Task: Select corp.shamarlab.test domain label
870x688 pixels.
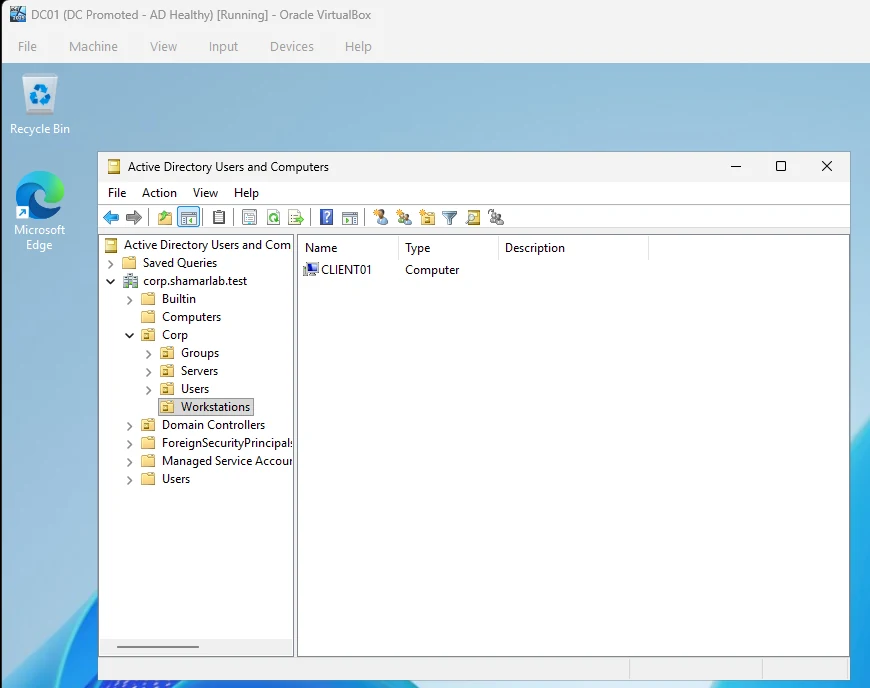Action: 195,281
